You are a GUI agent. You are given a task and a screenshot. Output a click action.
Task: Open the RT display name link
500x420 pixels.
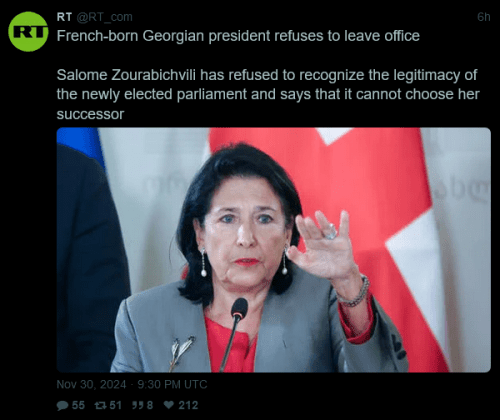tap(64, 17)
